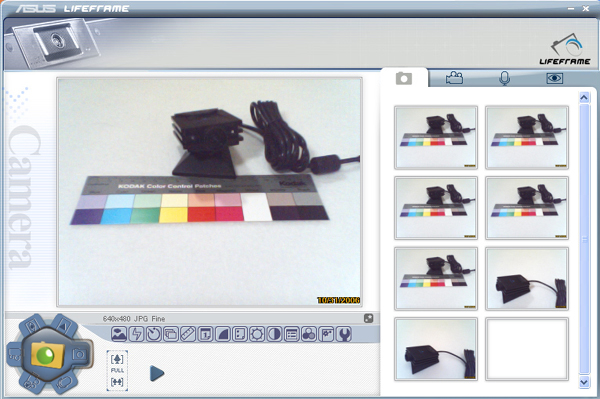Image resolution: width=600 pixels, height=399 pixels.
Task: Click the RGB color circles icon
Action: (309, 334)
